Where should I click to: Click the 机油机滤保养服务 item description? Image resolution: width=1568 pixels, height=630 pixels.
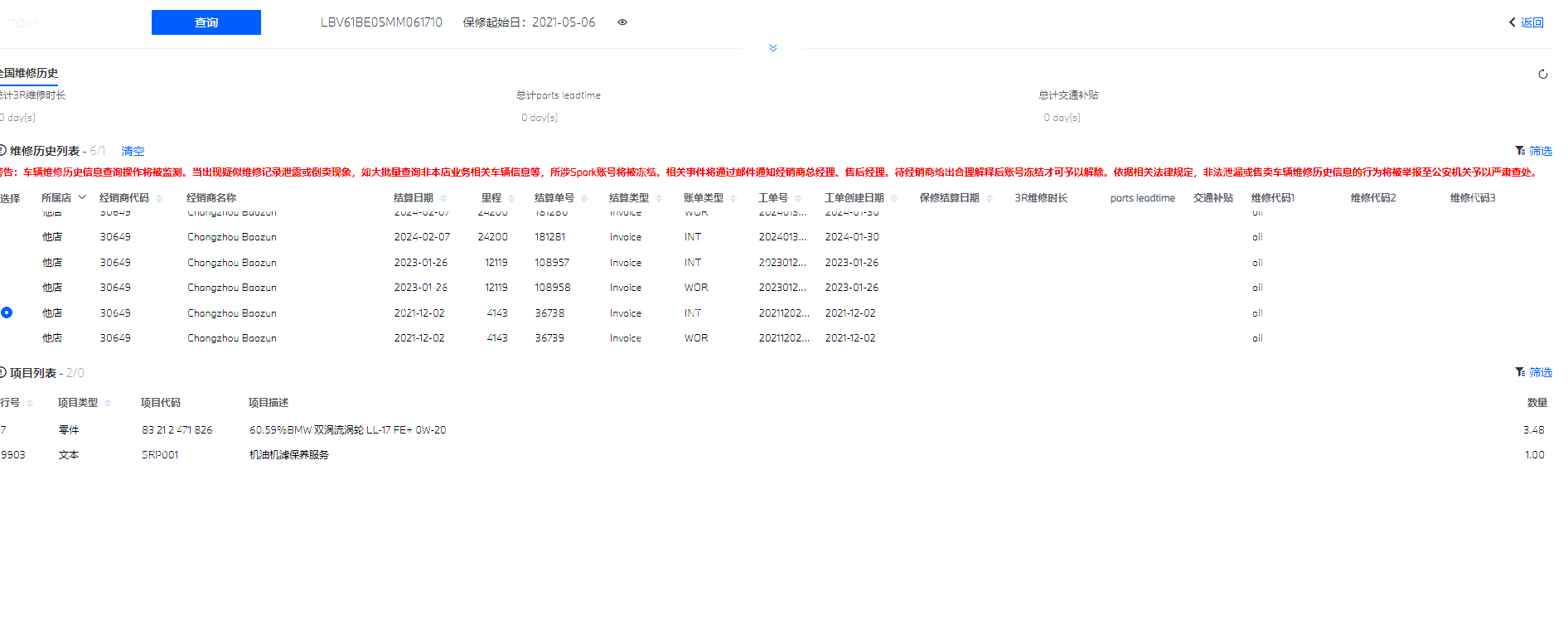click(289, 454)
